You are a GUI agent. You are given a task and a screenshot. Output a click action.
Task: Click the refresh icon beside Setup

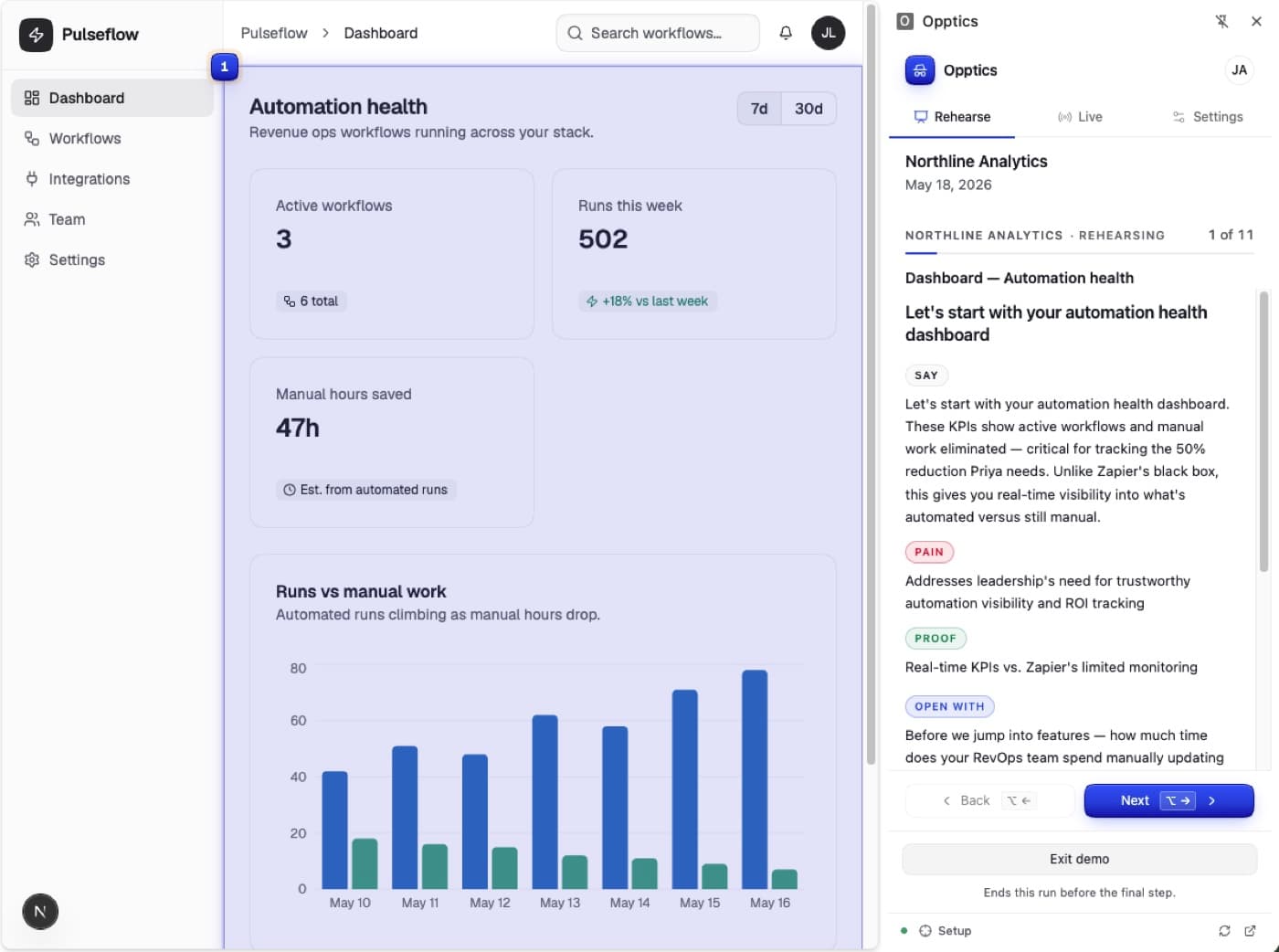coord(1224,931)
